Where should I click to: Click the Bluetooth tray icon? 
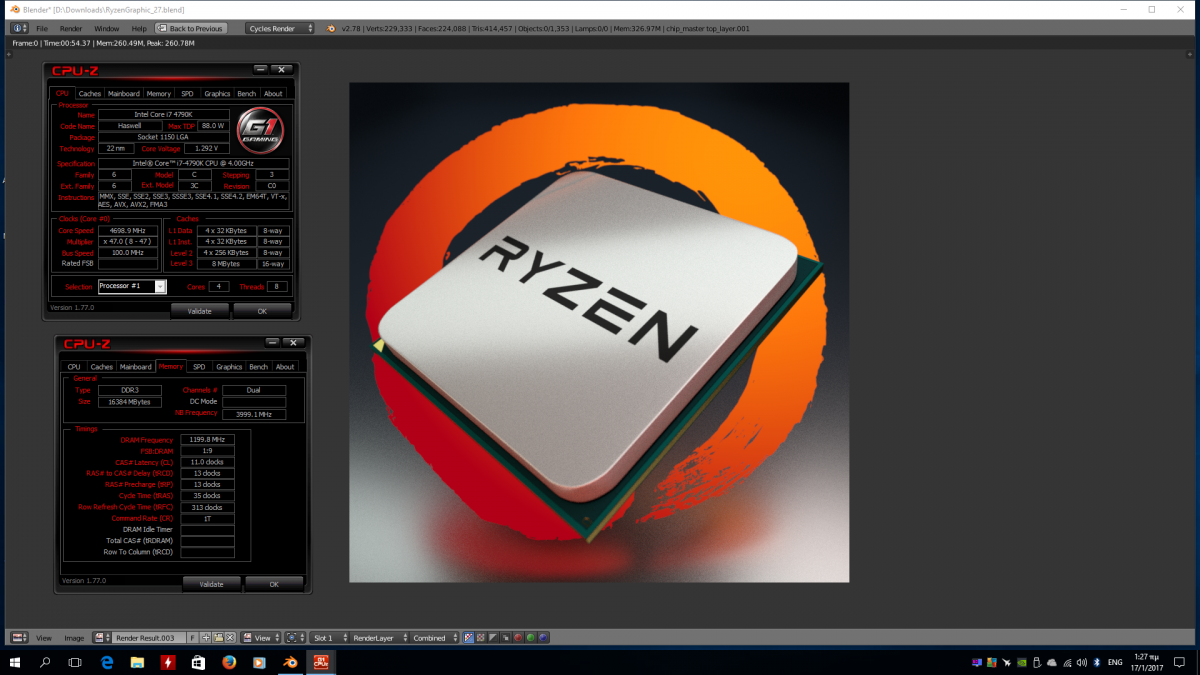[1097, 663]
